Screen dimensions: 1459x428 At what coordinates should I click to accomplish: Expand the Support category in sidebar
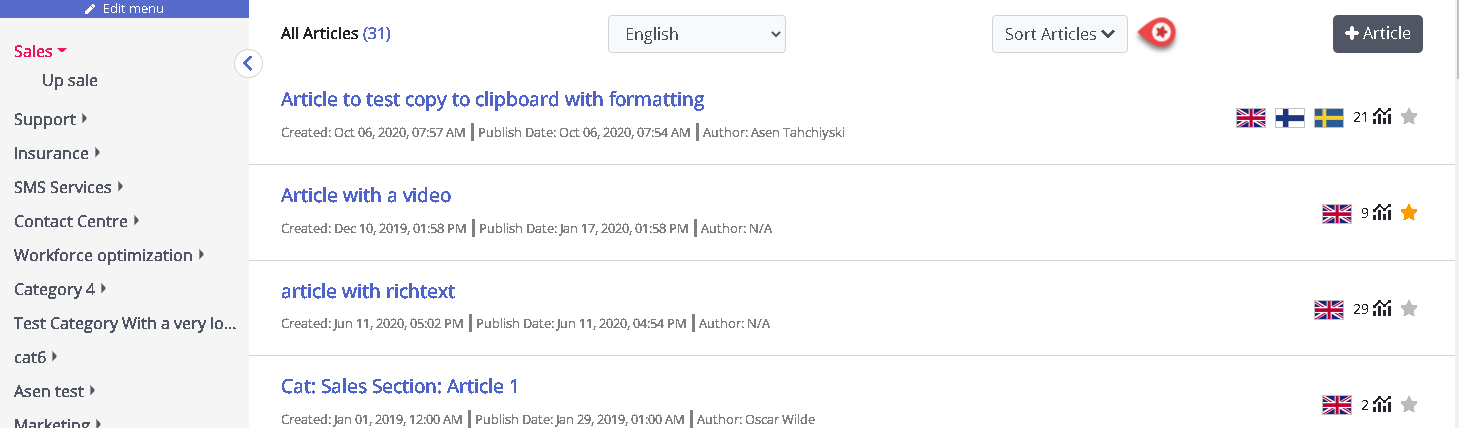50,119
